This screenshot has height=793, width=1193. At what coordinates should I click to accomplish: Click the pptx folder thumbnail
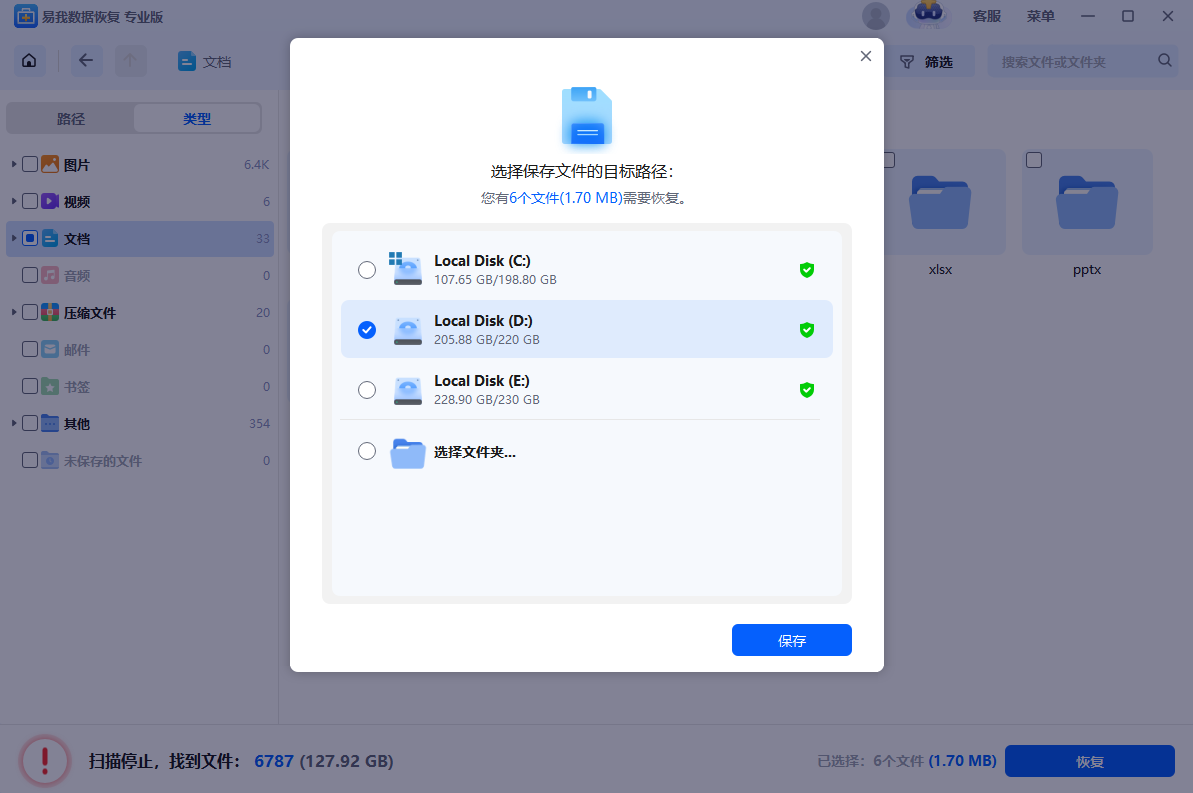pyautogui.click(x=1086, y=202)
